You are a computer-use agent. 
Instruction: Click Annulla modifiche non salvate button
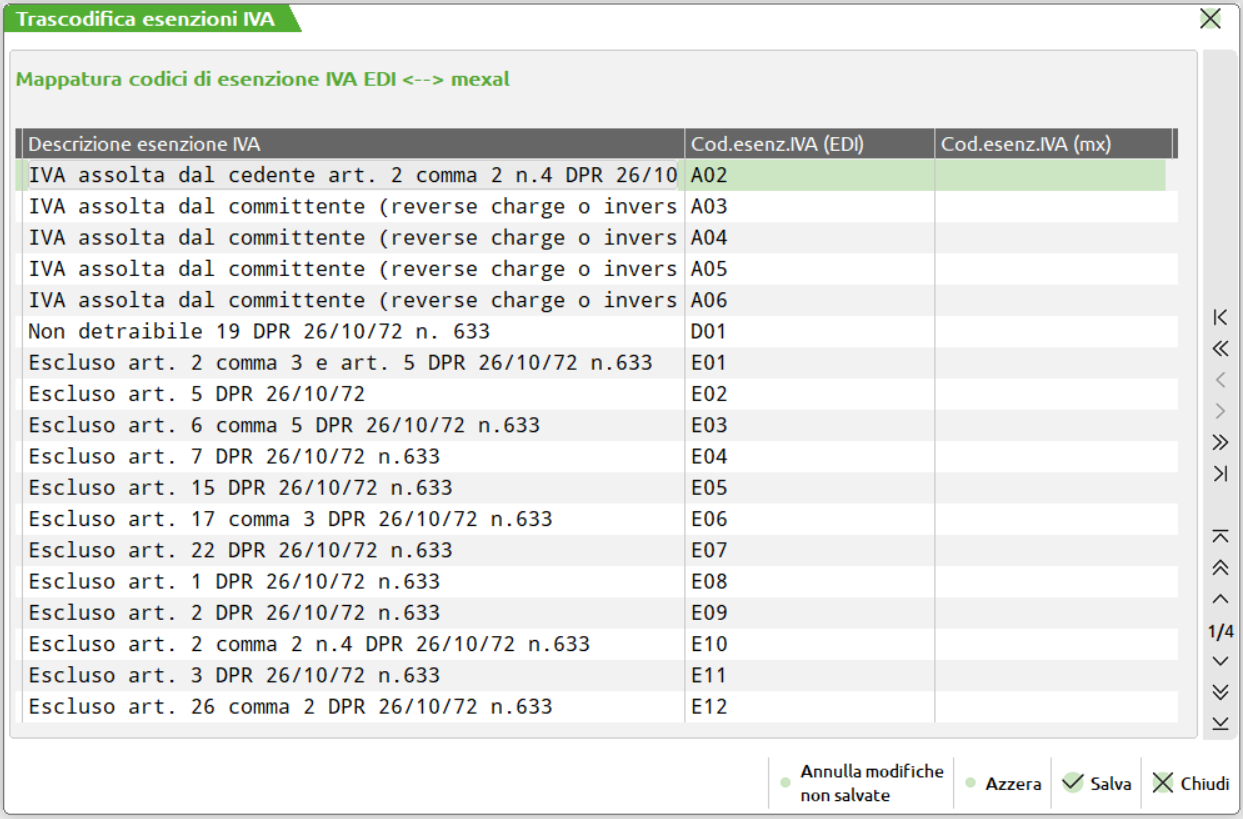[x=862, y=784]
